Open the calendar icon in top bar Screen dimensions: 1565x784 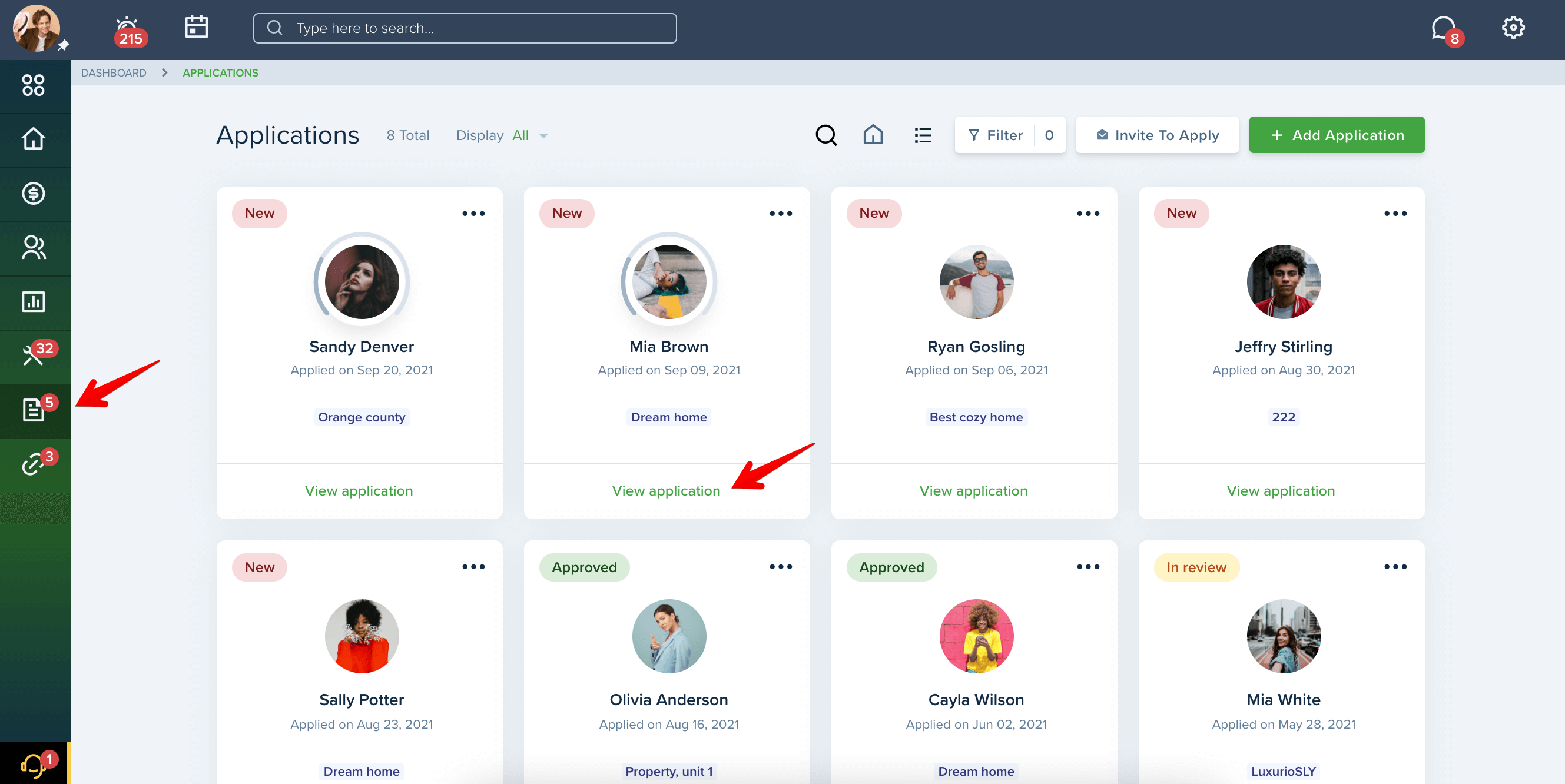[196, 26]
